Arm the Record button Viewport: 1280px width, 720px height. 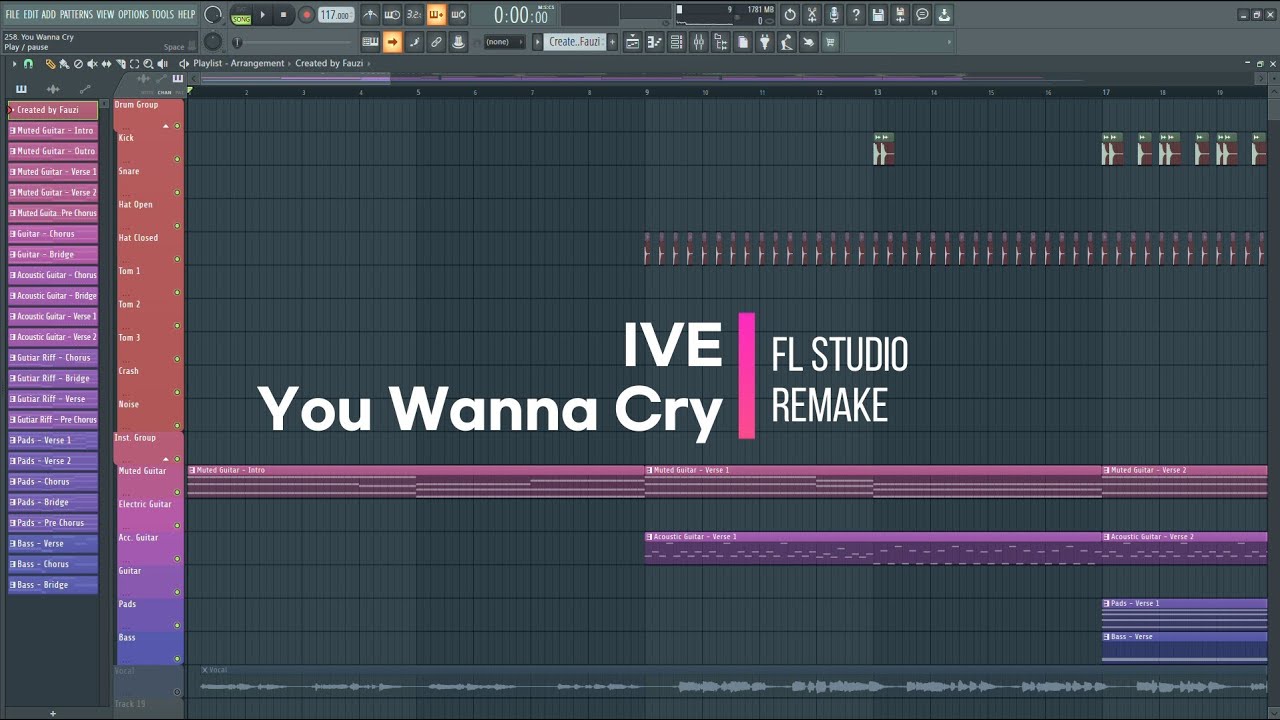307,15
